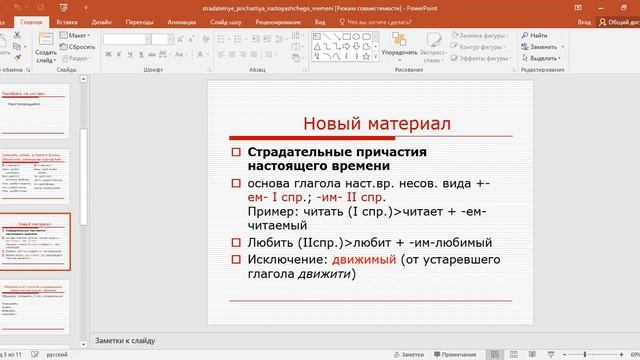Decrease font size with smaller A icon
The height and width of the screenshot is (360, 640).
(x=191, y=39)
